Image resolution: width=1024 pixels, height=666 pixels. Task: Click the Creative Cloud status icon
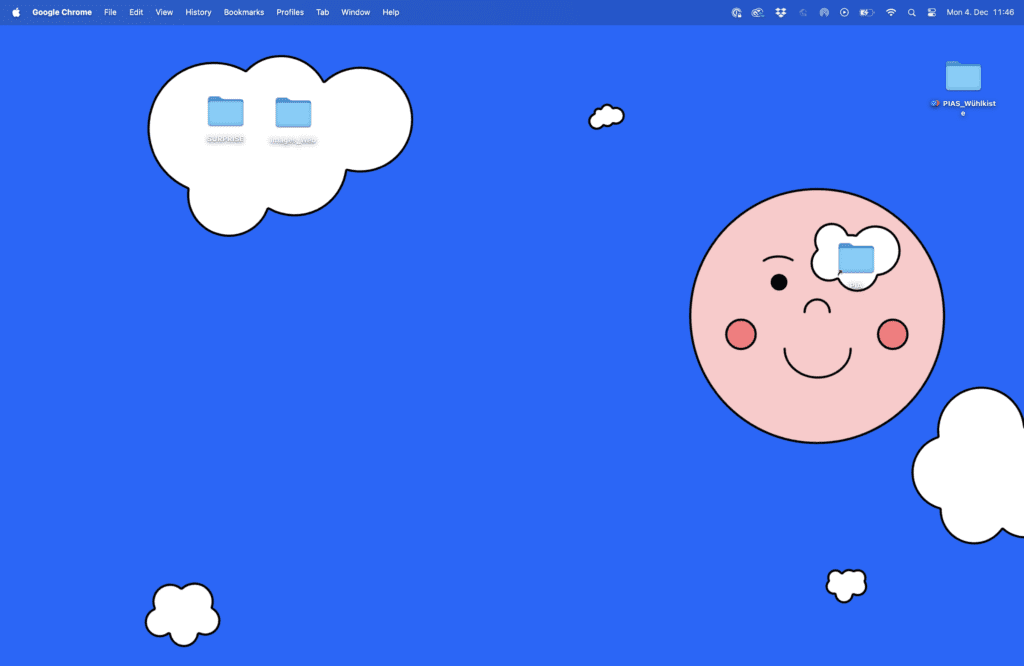point(758,12)
